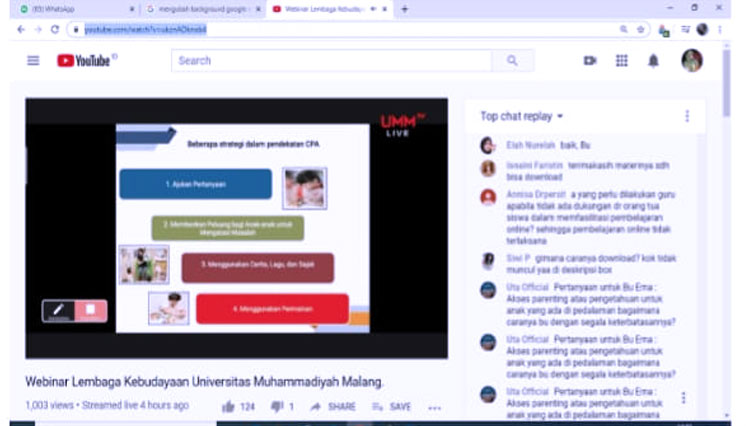Open the create video camera icon
Viewport: 750px width, 426px height.
pyautogui.click(x=590, y=61)
